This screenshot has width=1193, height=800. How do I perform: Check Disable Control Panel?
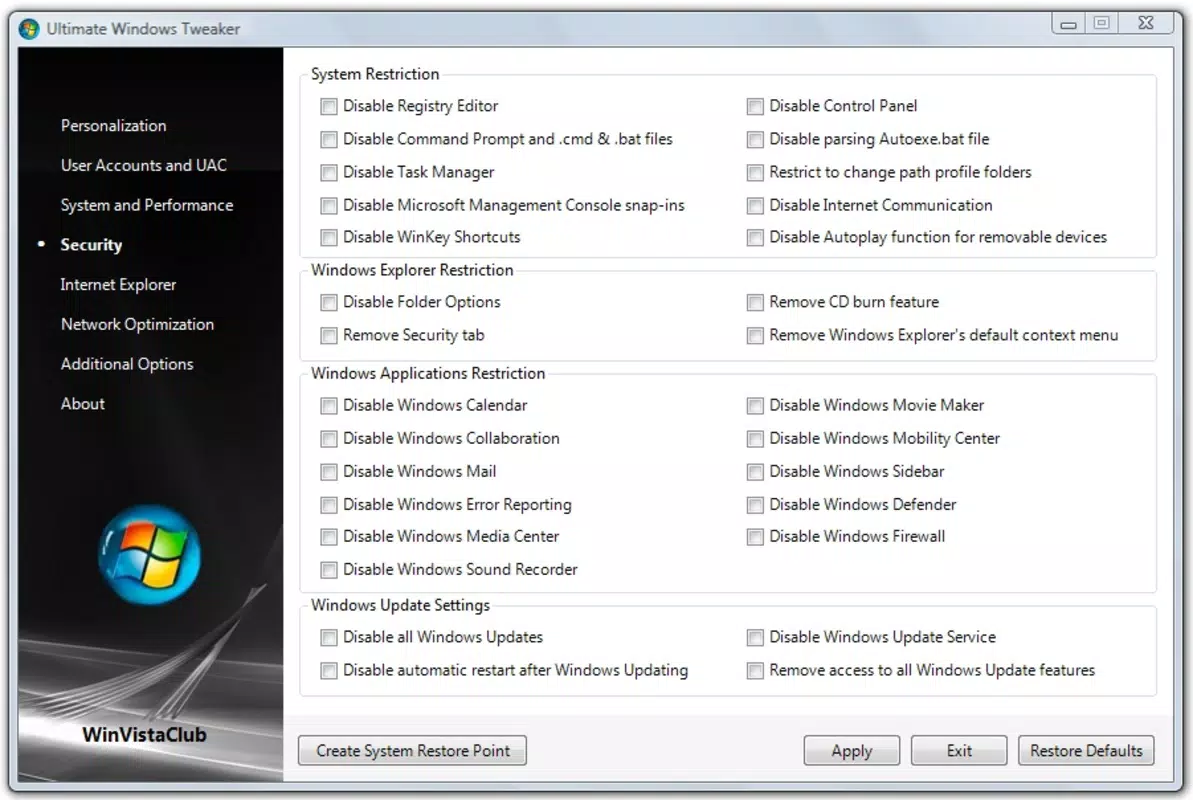click(x=755, y=107)
